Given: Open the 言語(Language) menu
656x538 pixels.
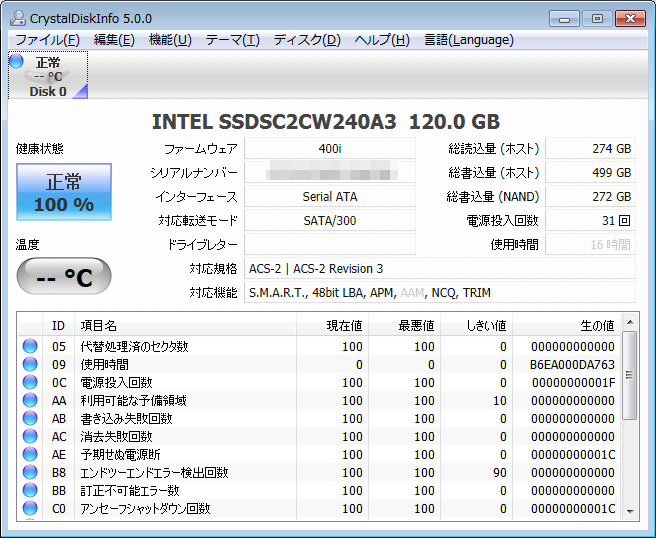Looking at the screenshot, I should pyautogui.click(x=469, y=40).
